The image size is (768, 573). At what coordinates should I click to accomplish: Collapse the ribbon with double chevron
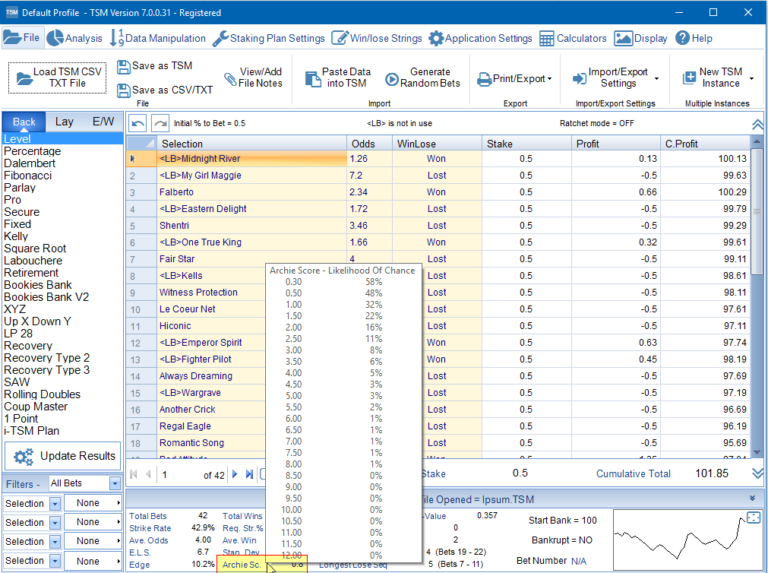coord(757,123)
